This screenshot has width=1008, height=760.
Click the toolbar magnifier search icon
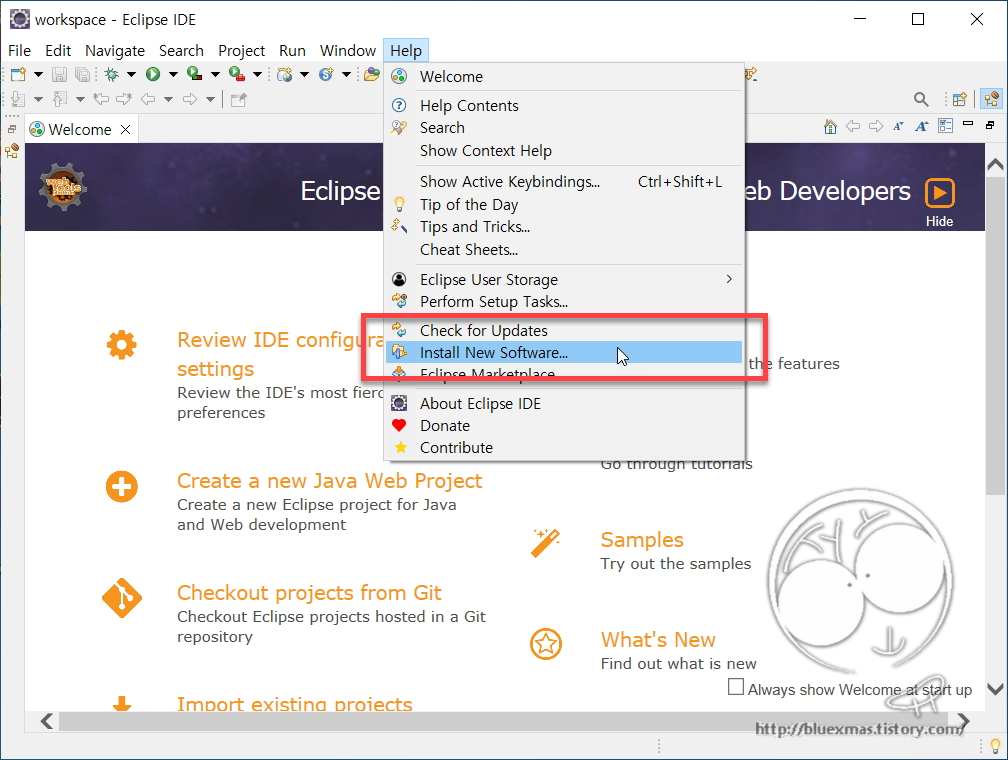[921, 100]
